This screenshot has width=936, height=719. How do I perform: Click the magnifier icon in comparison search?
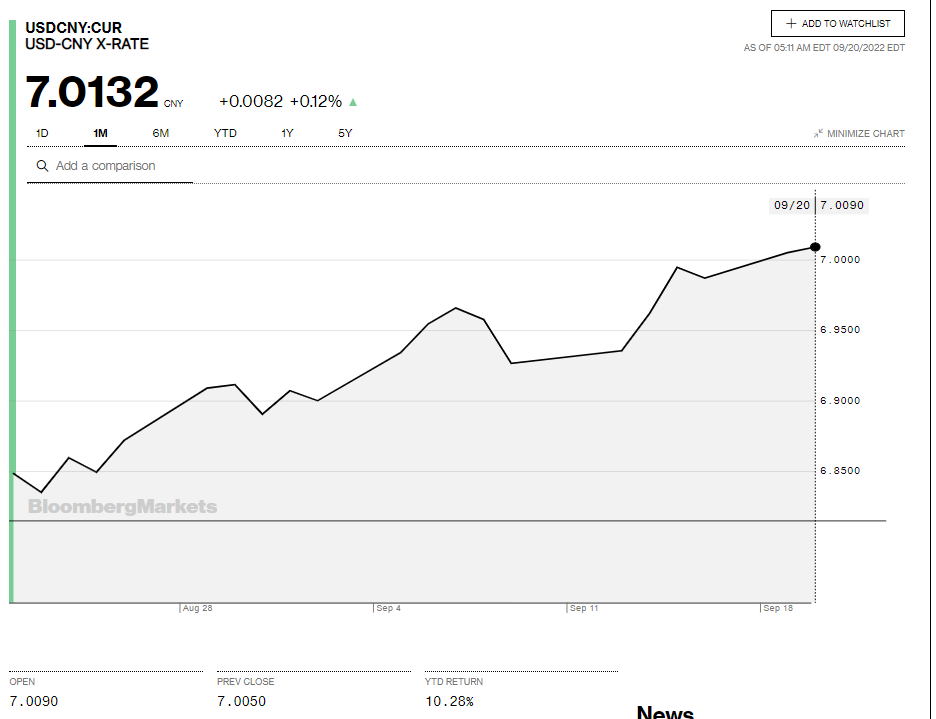point(42,166)
